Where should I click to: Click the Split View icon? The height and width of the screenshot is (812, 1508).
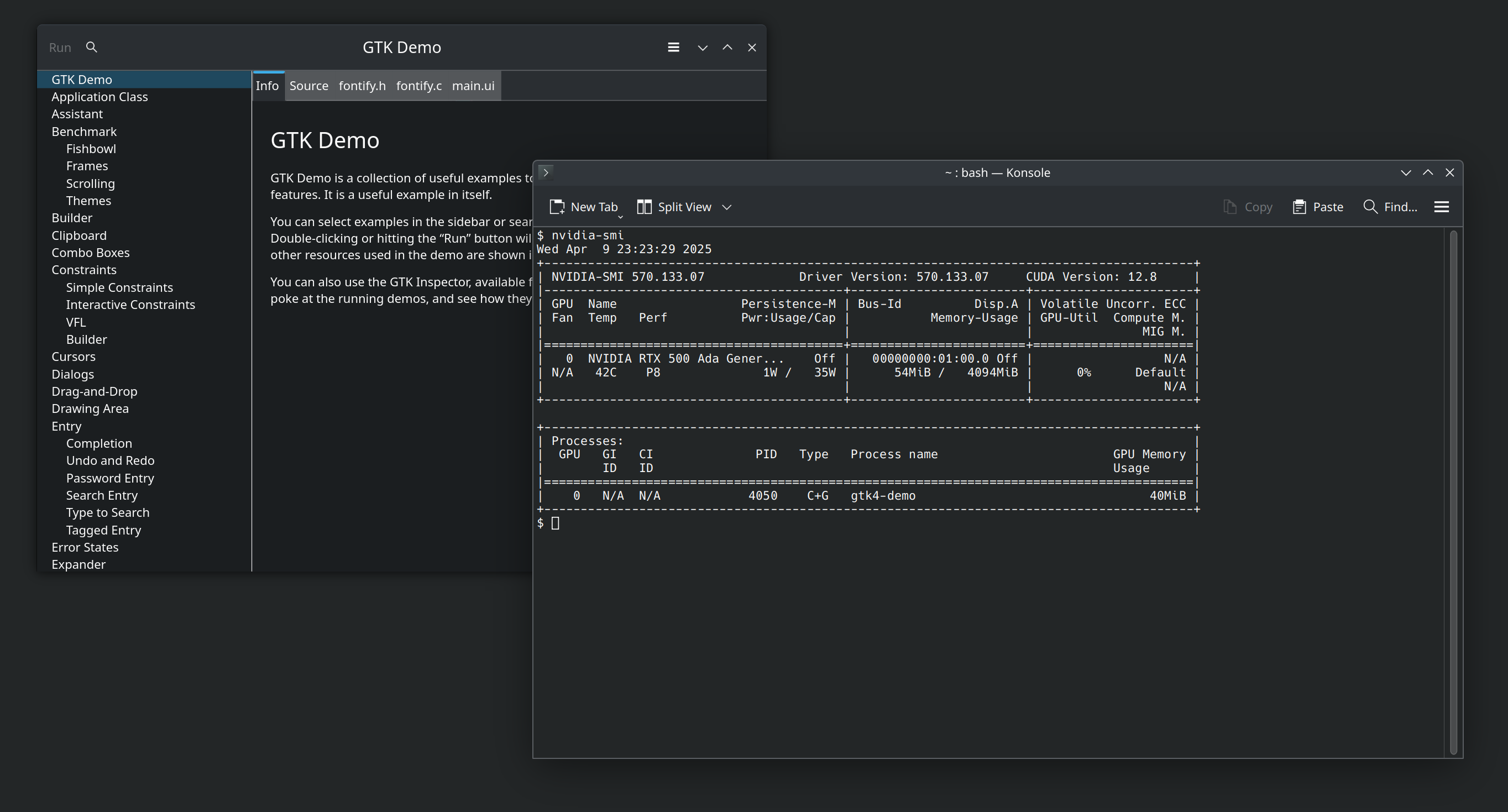click(644, 207)
